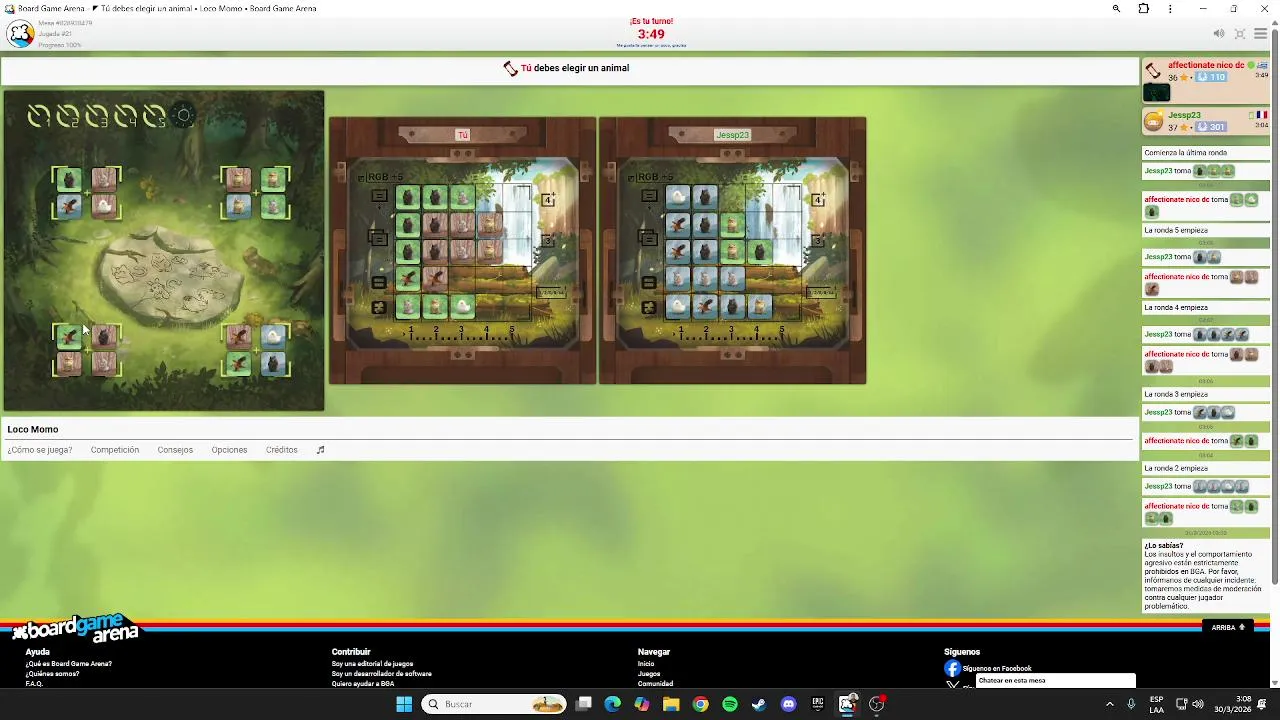The width and height of the screenshot is (1280, 720).
Task: Click 'Comienza la última ronda' log entry
Action: (1186, 153)
